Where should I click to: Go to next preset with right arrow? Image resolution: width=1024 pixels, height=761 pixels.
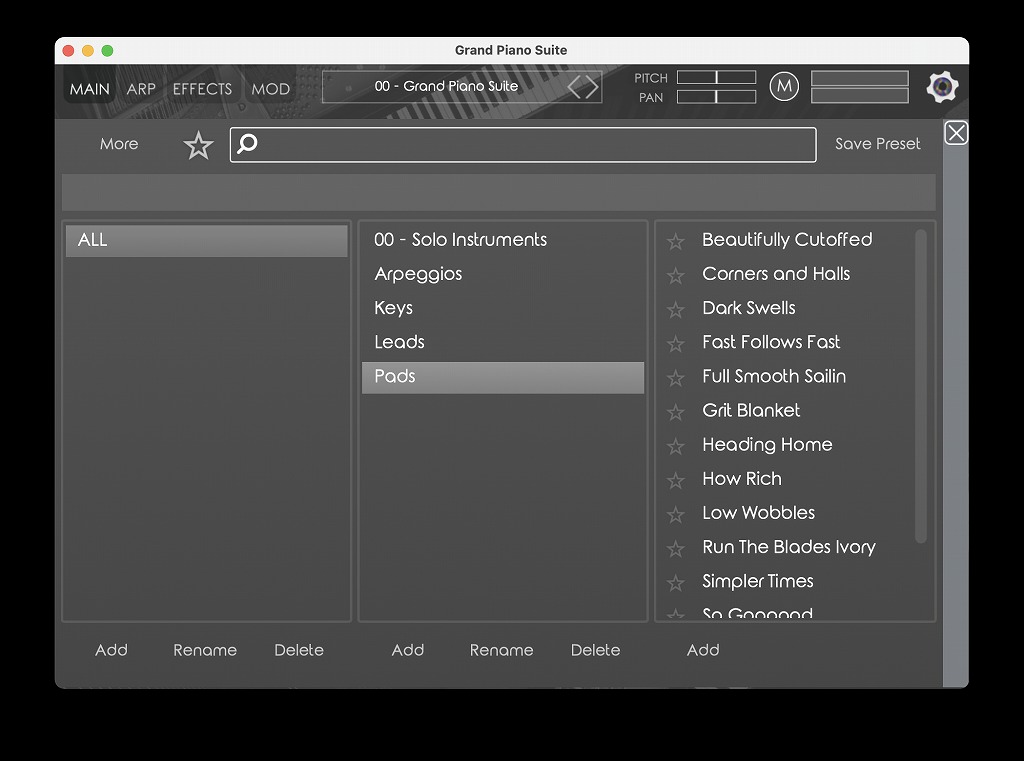tap(592, 87)
